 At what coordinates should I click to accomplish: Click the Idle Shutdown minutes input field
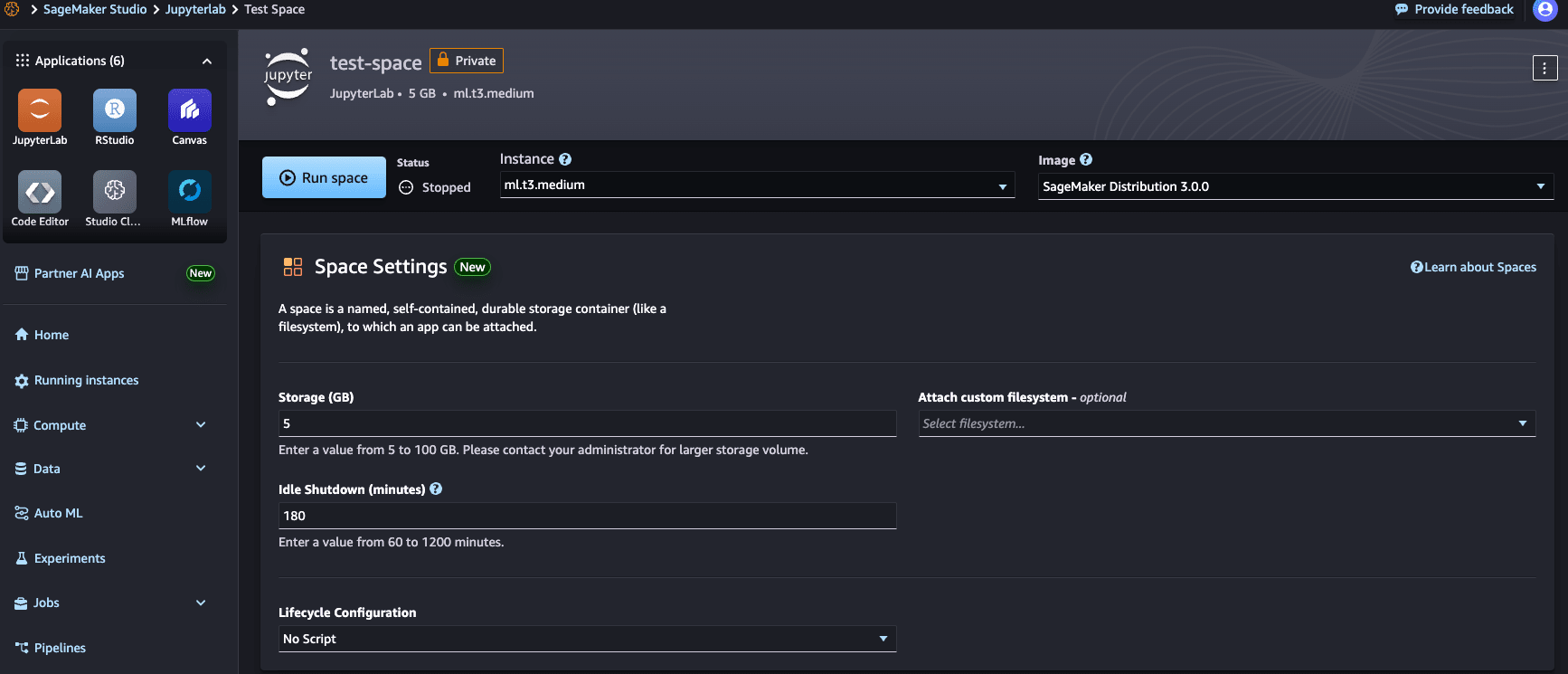587,516
